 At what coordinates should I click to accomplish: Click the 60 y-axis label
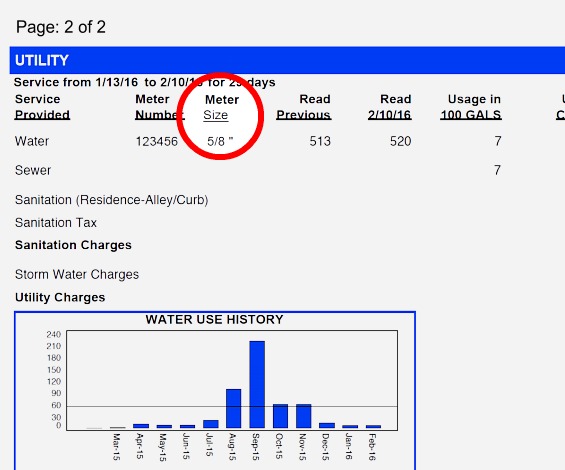56,405
